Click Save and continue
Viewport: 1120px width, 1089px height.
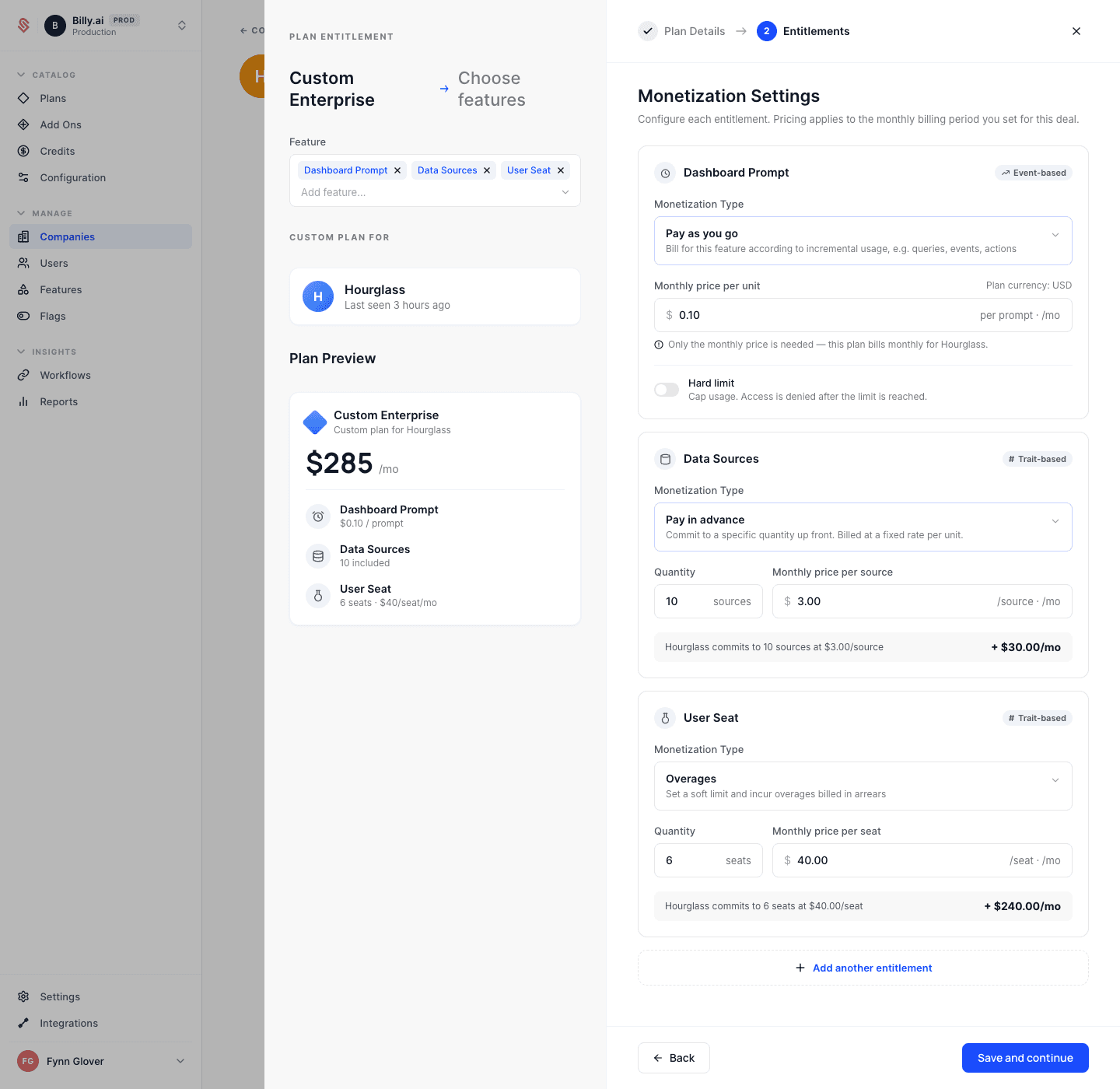[1025, 1058]
